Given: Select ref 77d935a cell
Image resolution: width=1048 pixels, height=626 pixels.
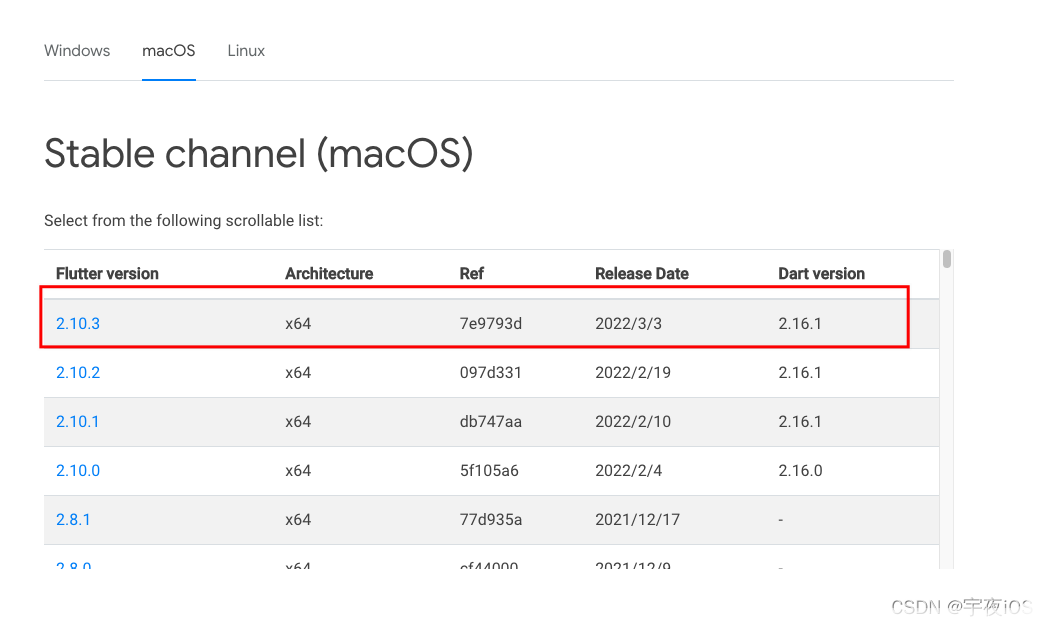Looking at the screenshot, I should coord(491,520).
